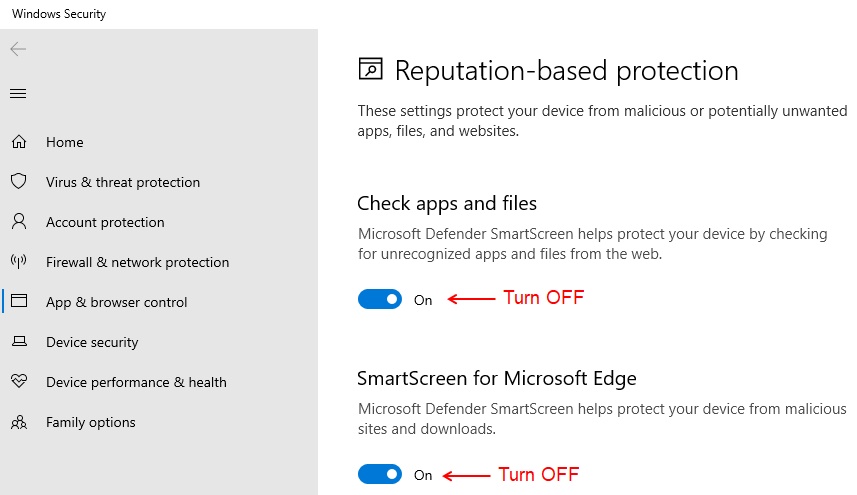The image size is (857, 495).
Task: Click the Windows Security title text
Action: [59, 14]
